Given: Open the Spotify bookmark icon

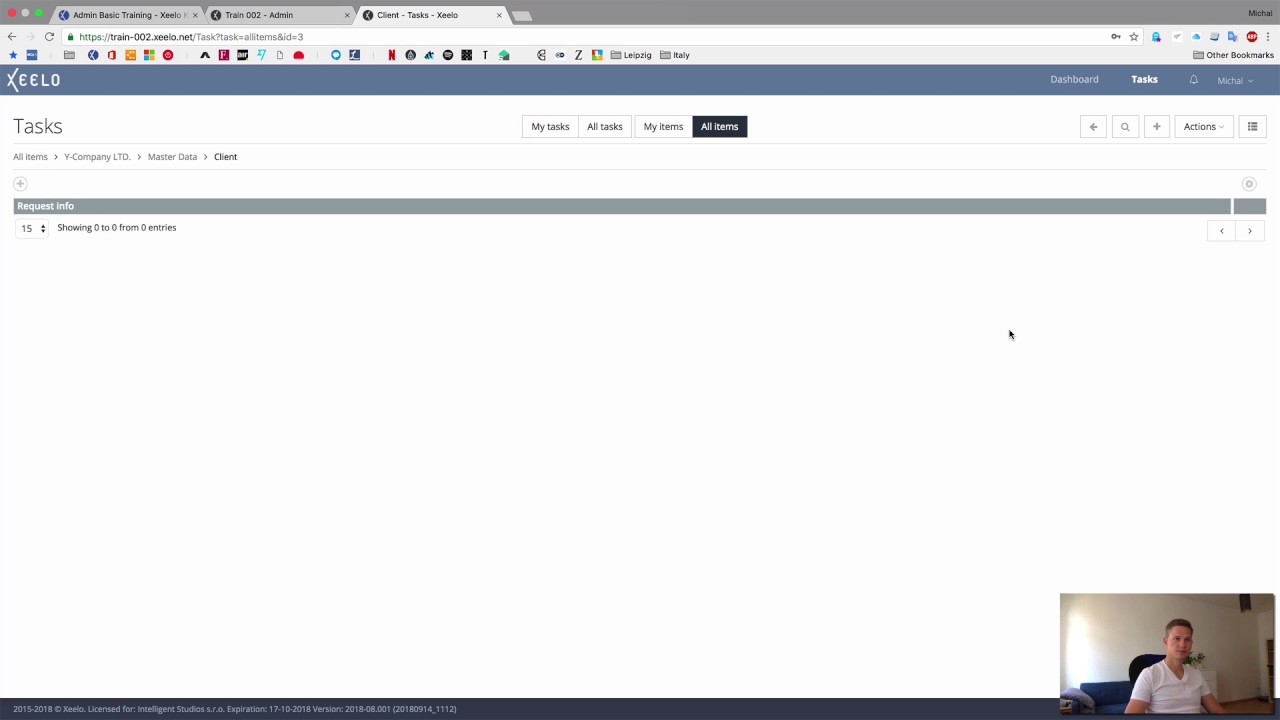Looking at the screenshot, I should (x=447, y=55).
